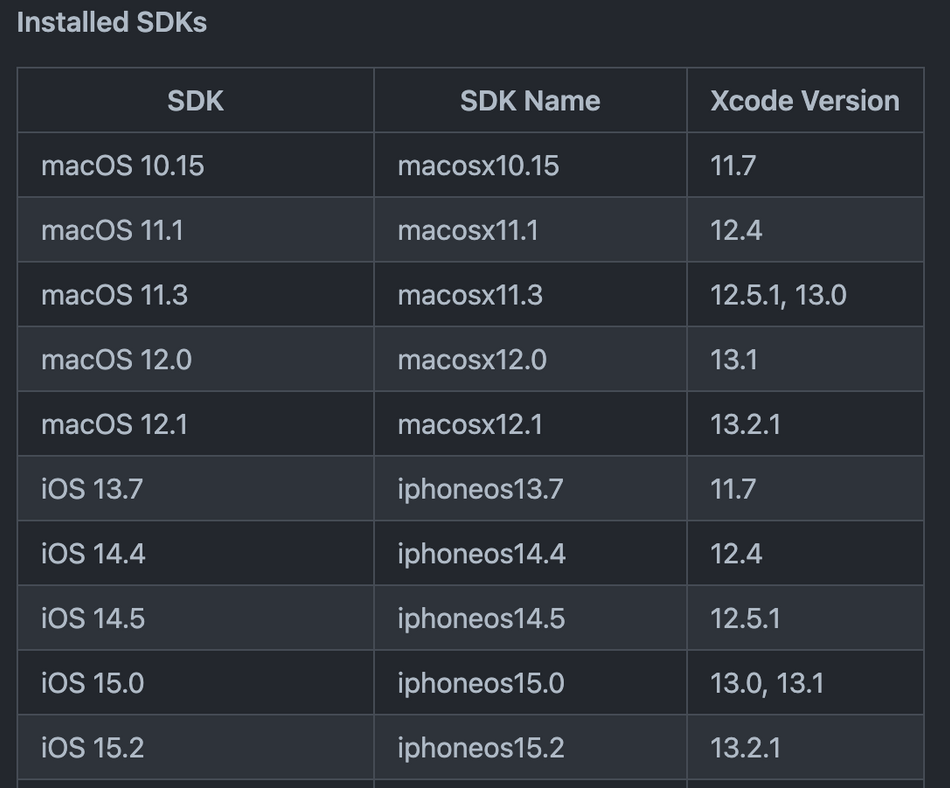Click Xcode version 12.4 in macOS 11.1 row
Screen dimensions: 950x792
[805, 230]
